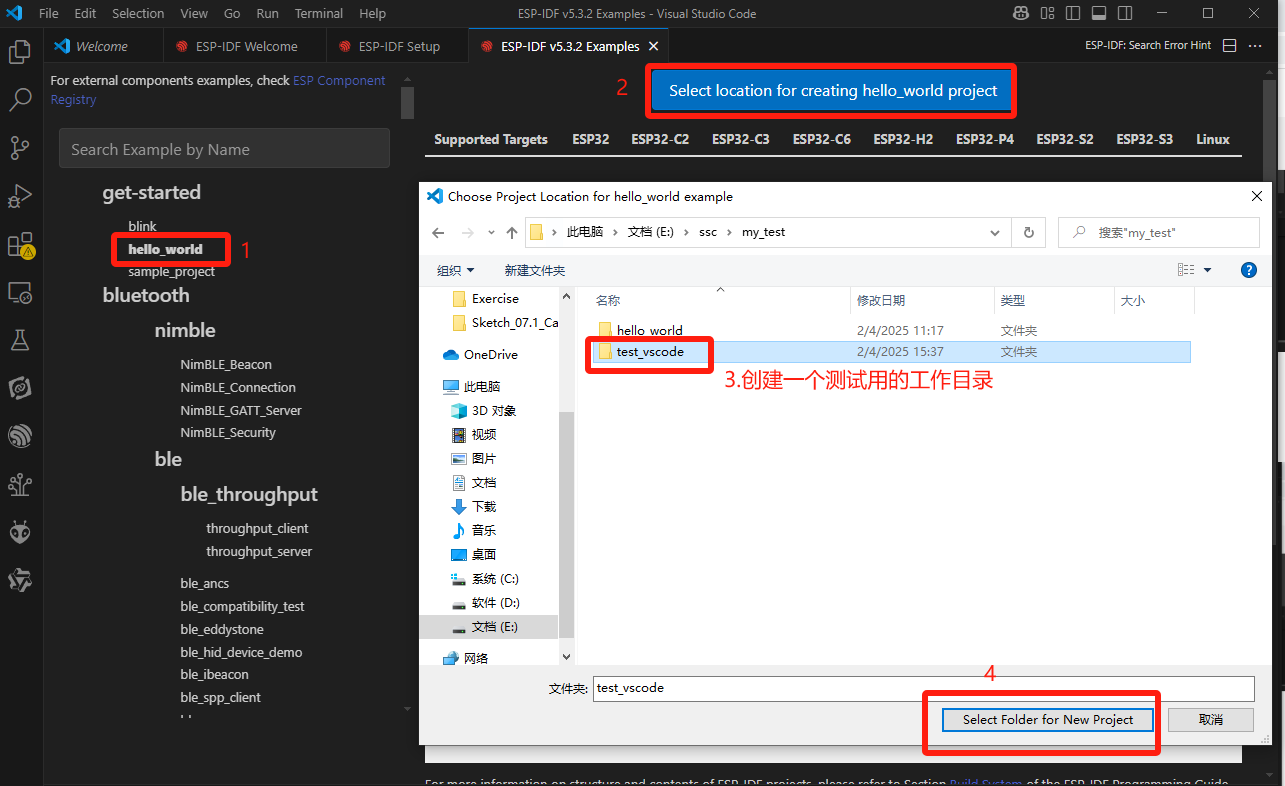1285x786 pixels.
Task: Open the Source Control view
Action: [x=20, y=148]
